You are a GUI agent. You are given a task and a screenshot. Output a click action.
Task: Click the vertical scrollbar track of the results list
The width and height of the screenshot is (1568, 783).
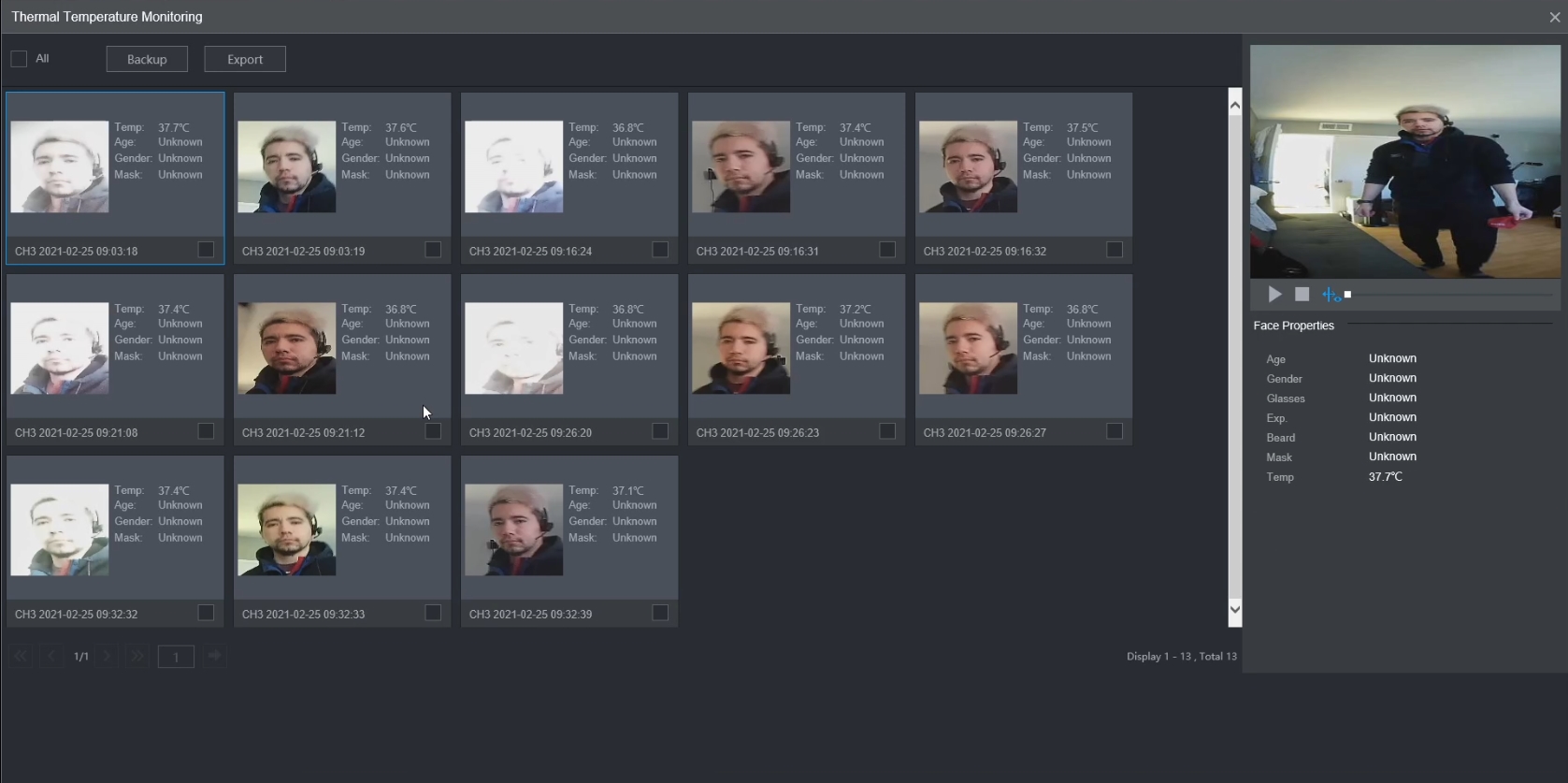(x=1235, y=357)
